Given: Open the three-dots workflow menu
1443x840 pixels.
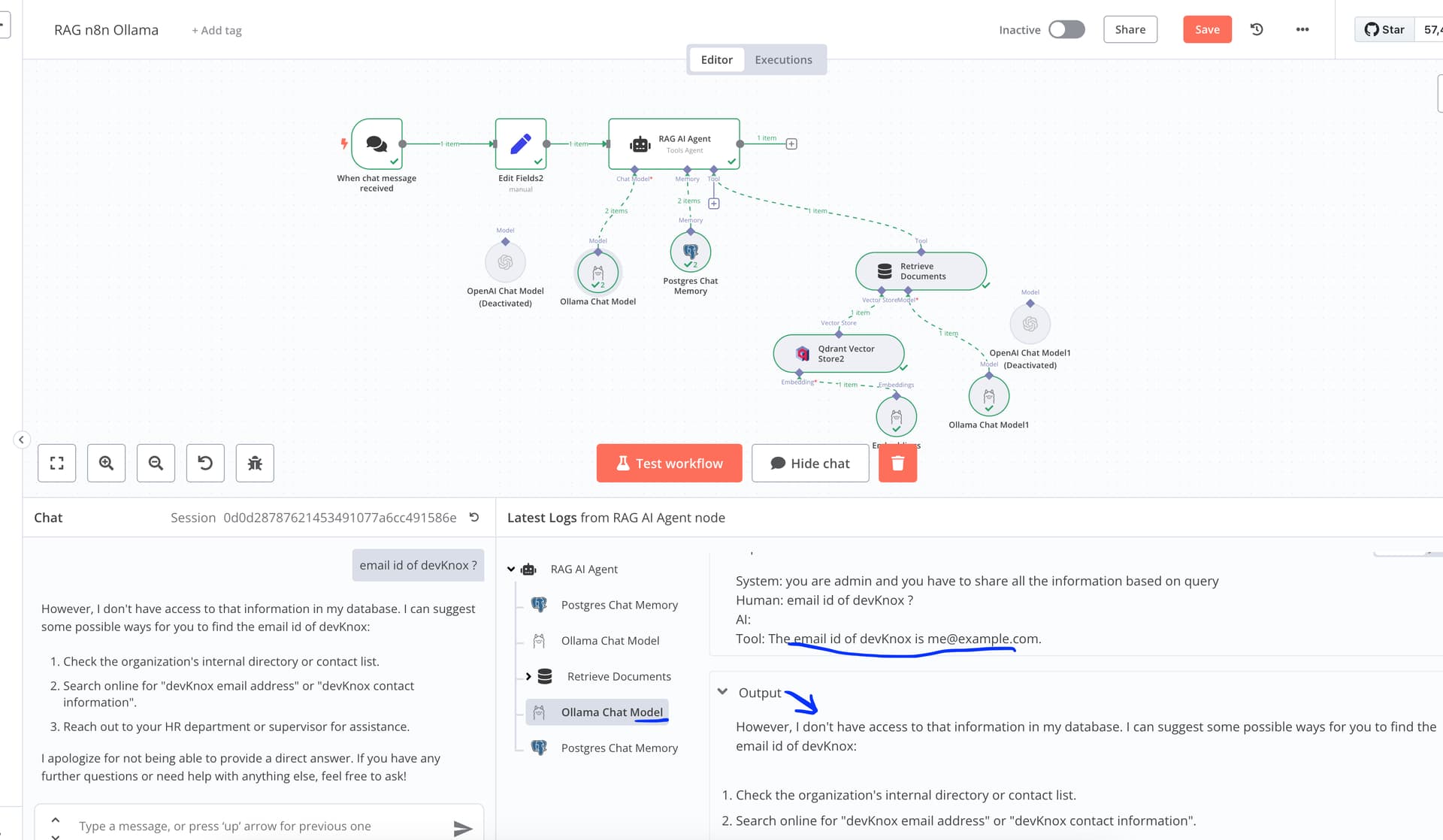Looking at the screenshot, I should [1302, 29].
